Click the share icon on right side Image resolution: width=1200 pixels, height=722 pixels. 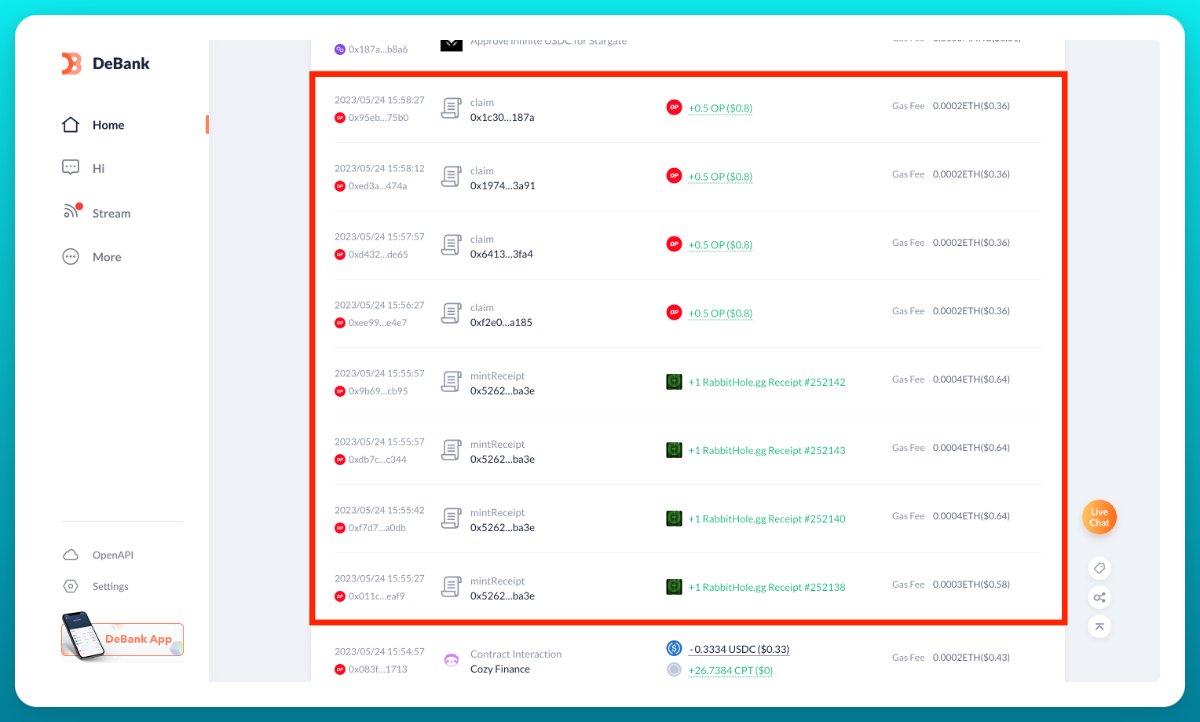click(1099, 597)
